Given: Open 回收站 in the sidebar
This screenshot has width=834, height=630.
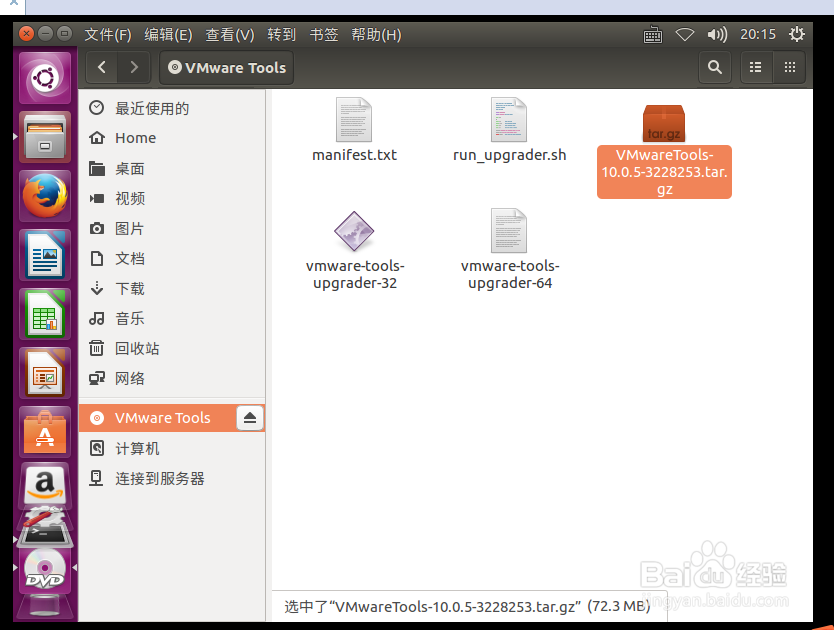Looking at the screenshot, I should (172, 349).
